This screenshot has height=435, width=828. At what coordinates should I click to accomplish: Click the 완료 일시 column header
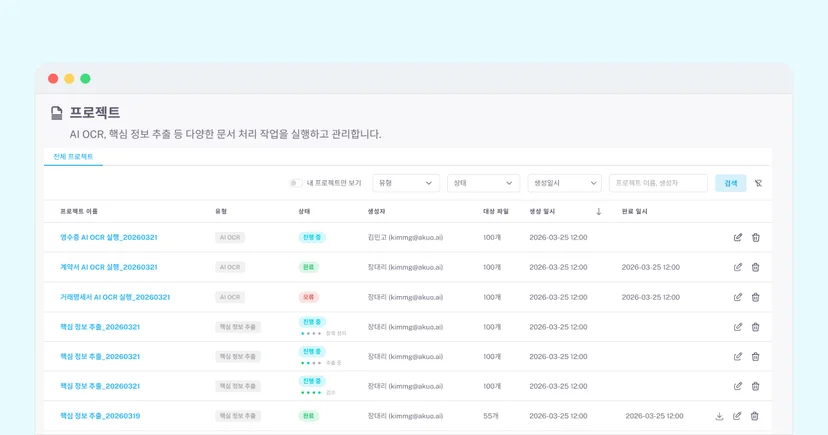[x=635, y=211]
